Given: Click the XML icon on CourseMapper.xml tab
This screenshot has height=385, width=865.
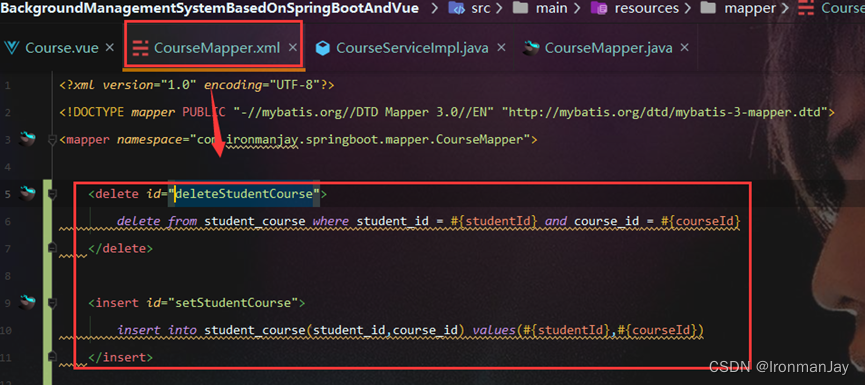Looking at the screenshot, I should pyautogui.click(x=141, y=49).
